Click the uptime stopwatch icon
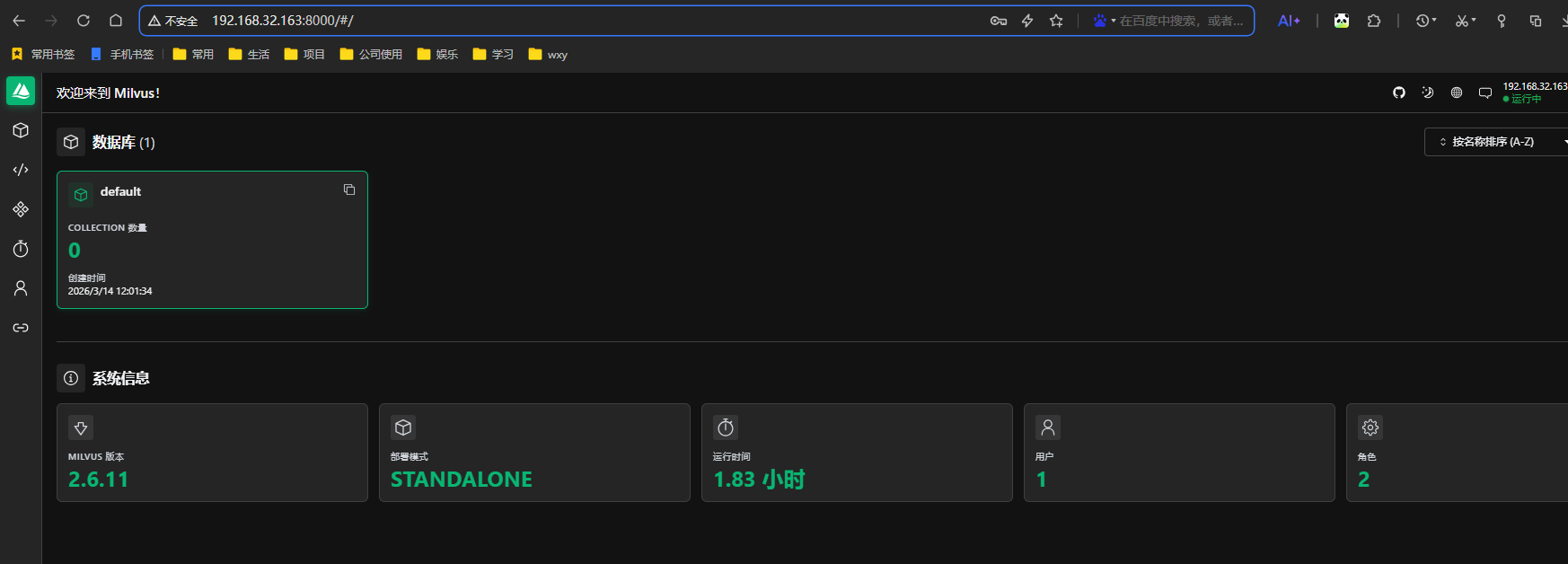This screenshot has height=564, width=1568. click(x=726, y=427)
